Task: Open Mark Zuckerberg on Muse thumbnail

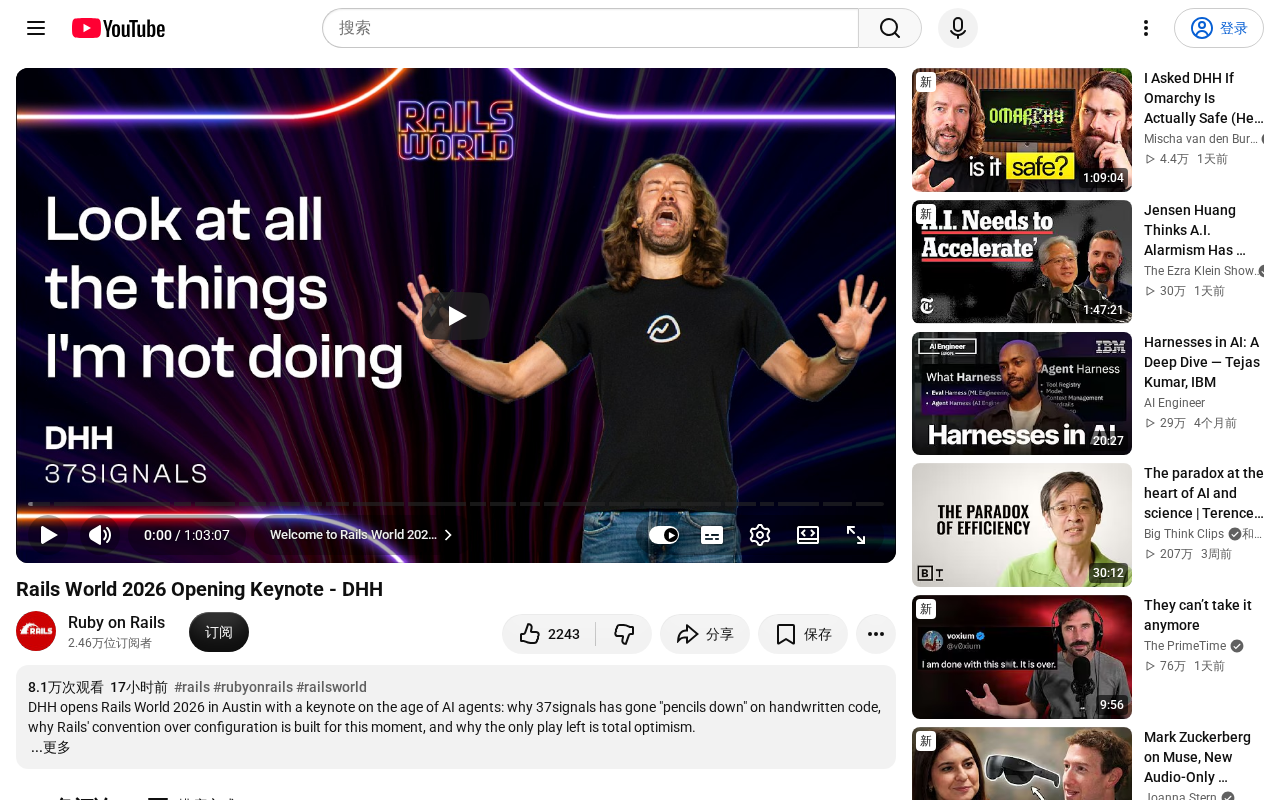Action: [1022, 764]
